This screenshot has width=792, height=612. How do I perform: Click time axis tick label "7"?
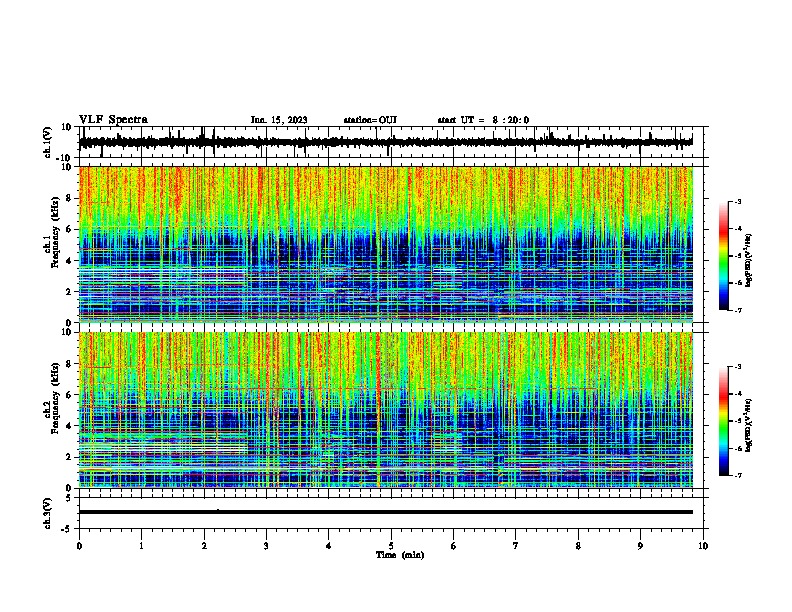[x=516, y=546]
